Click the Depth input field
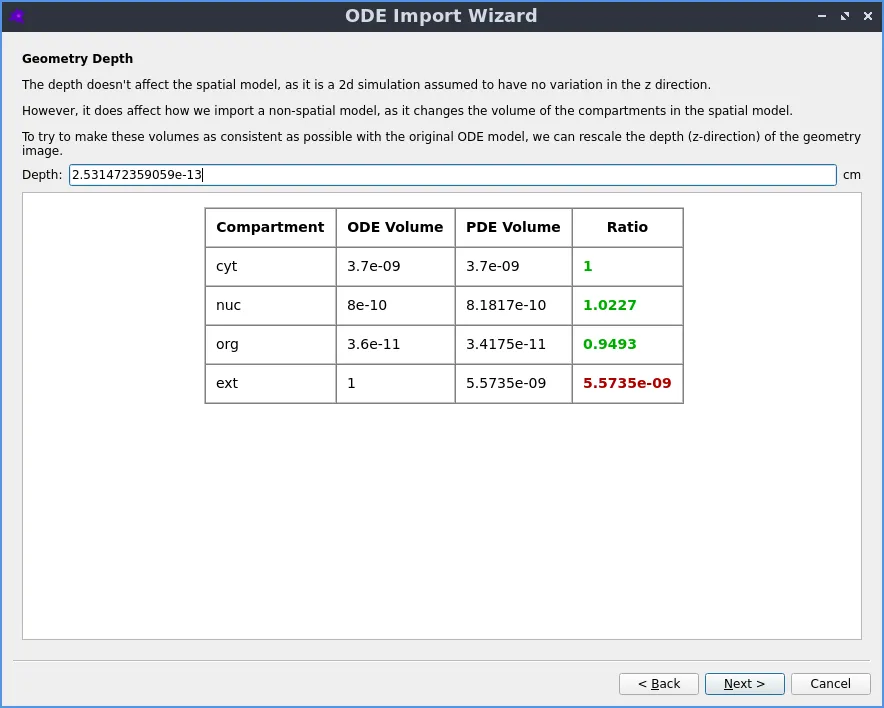Image resolution: width=884 pixels, height=708 pixels. point(453,175)
